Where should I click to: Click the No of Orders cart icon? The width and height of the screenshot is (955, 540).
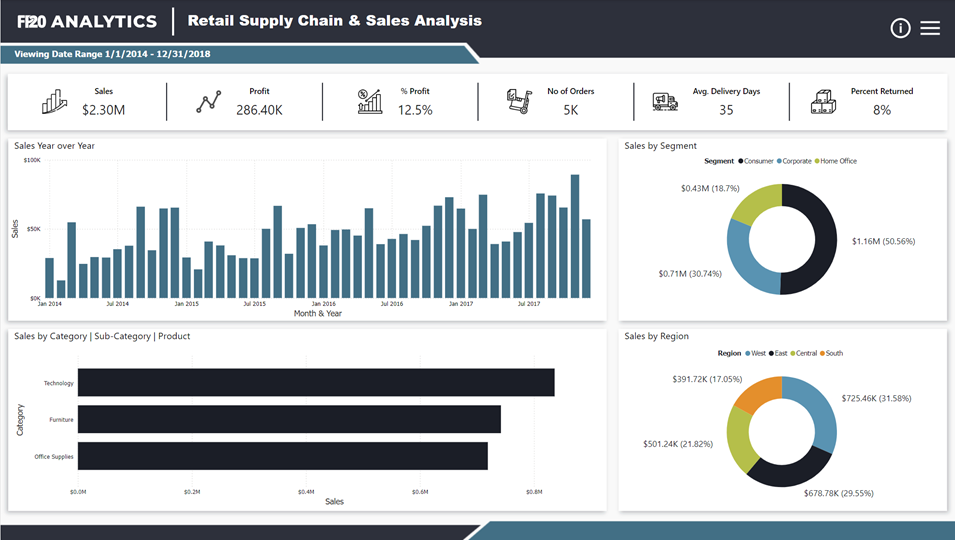[x=520, y=101]
